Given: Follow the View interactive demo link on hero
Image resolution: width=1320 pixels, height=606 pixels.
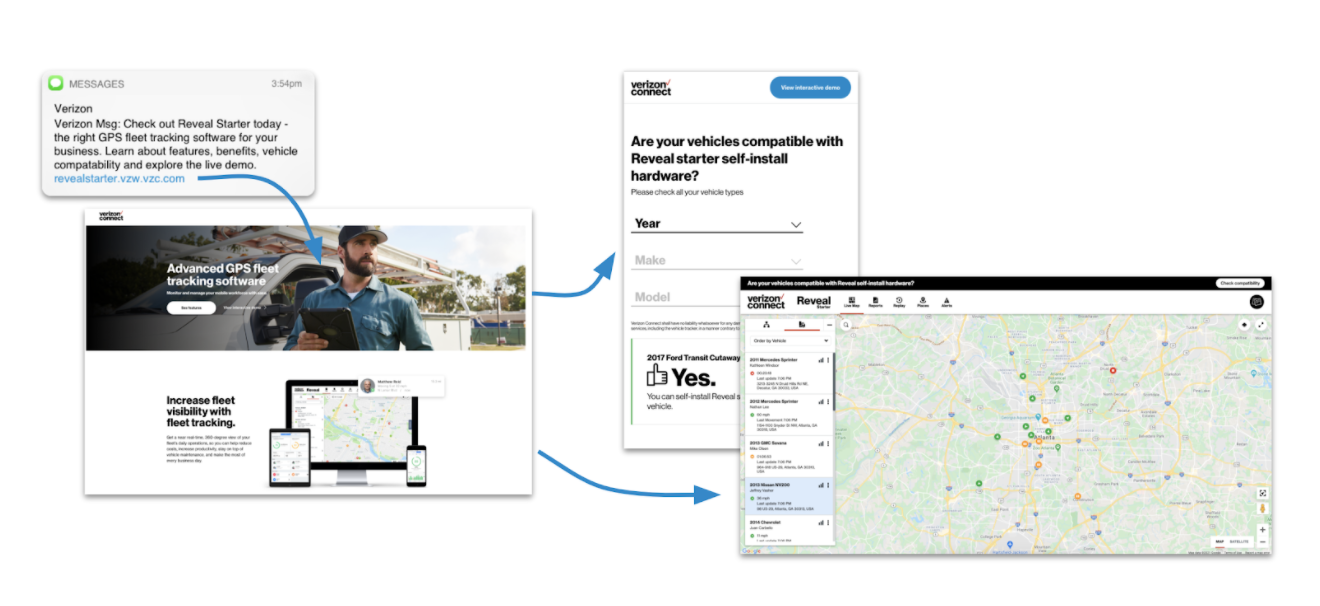Looking at the screenshot, I should click(243, 308).
